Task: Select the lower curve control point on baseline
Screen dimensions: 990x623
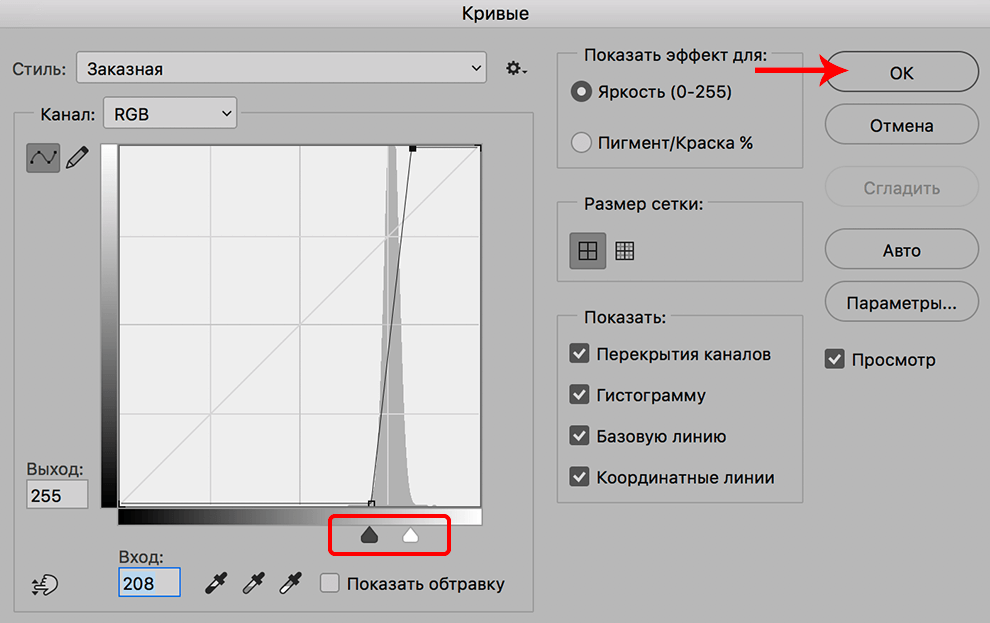Action: (x=371, y=503)
